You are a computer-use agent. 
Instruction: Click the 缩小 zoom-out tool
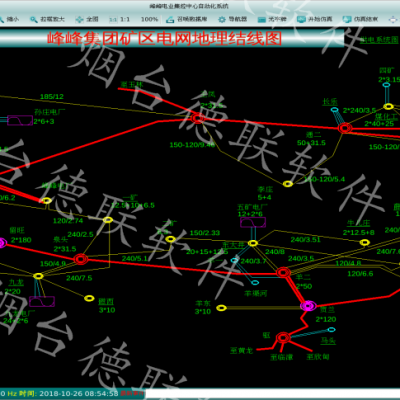(x=9, y=19)
